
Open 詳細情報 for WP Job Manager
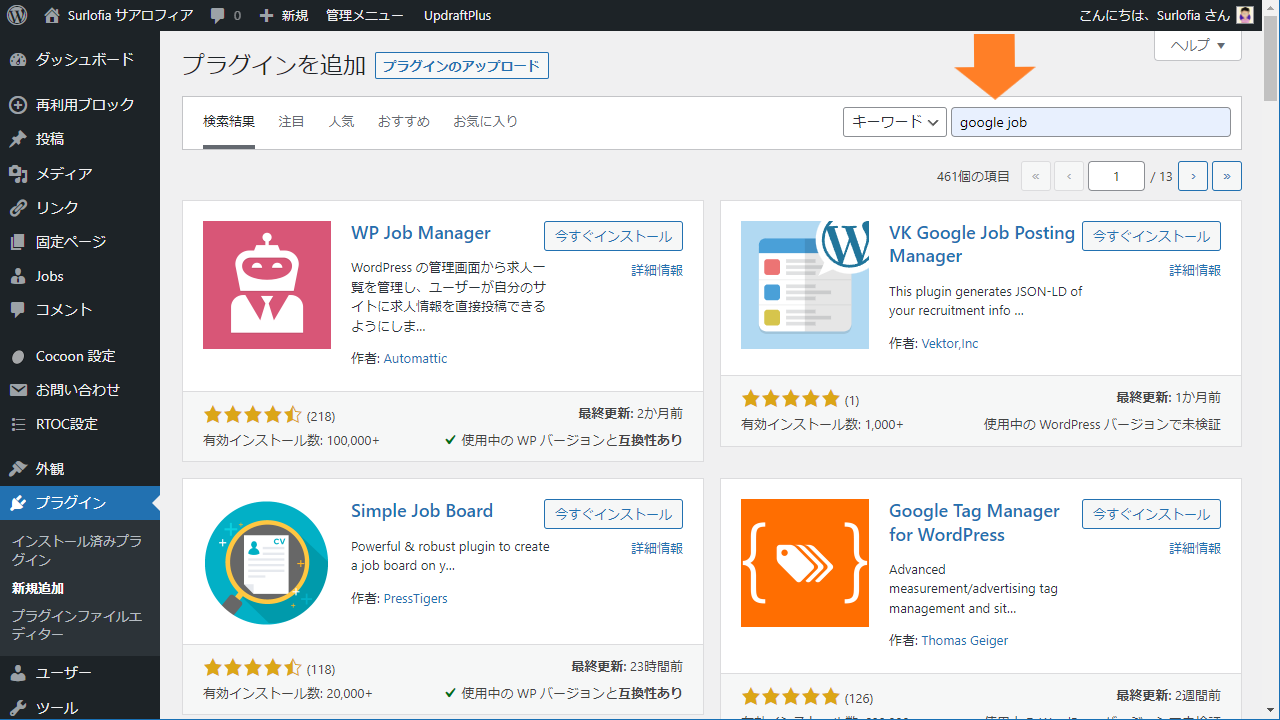[x=657, y=270]
